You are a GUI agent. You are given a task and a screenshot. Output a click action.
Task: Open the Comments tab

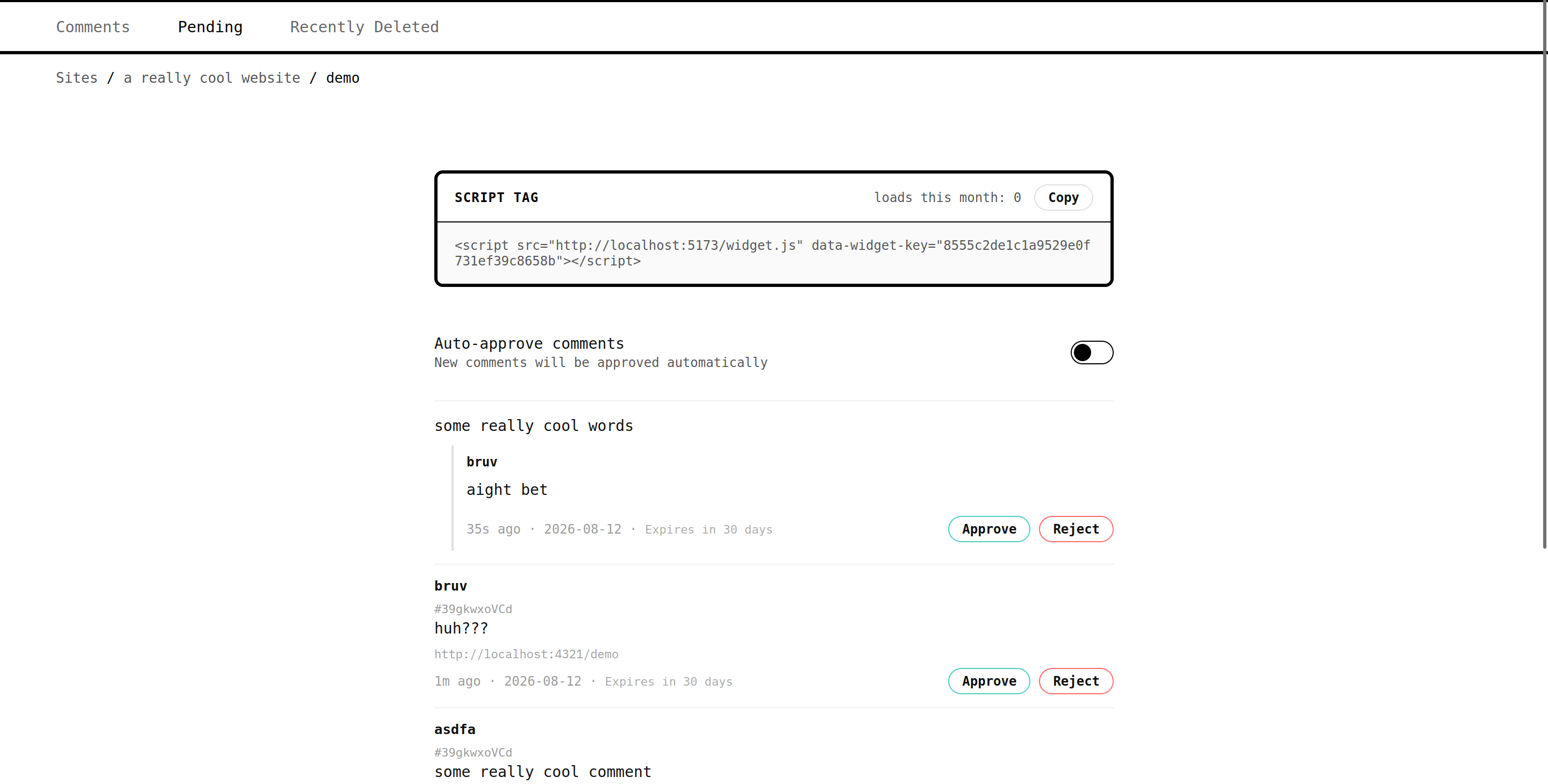(92, 27)
